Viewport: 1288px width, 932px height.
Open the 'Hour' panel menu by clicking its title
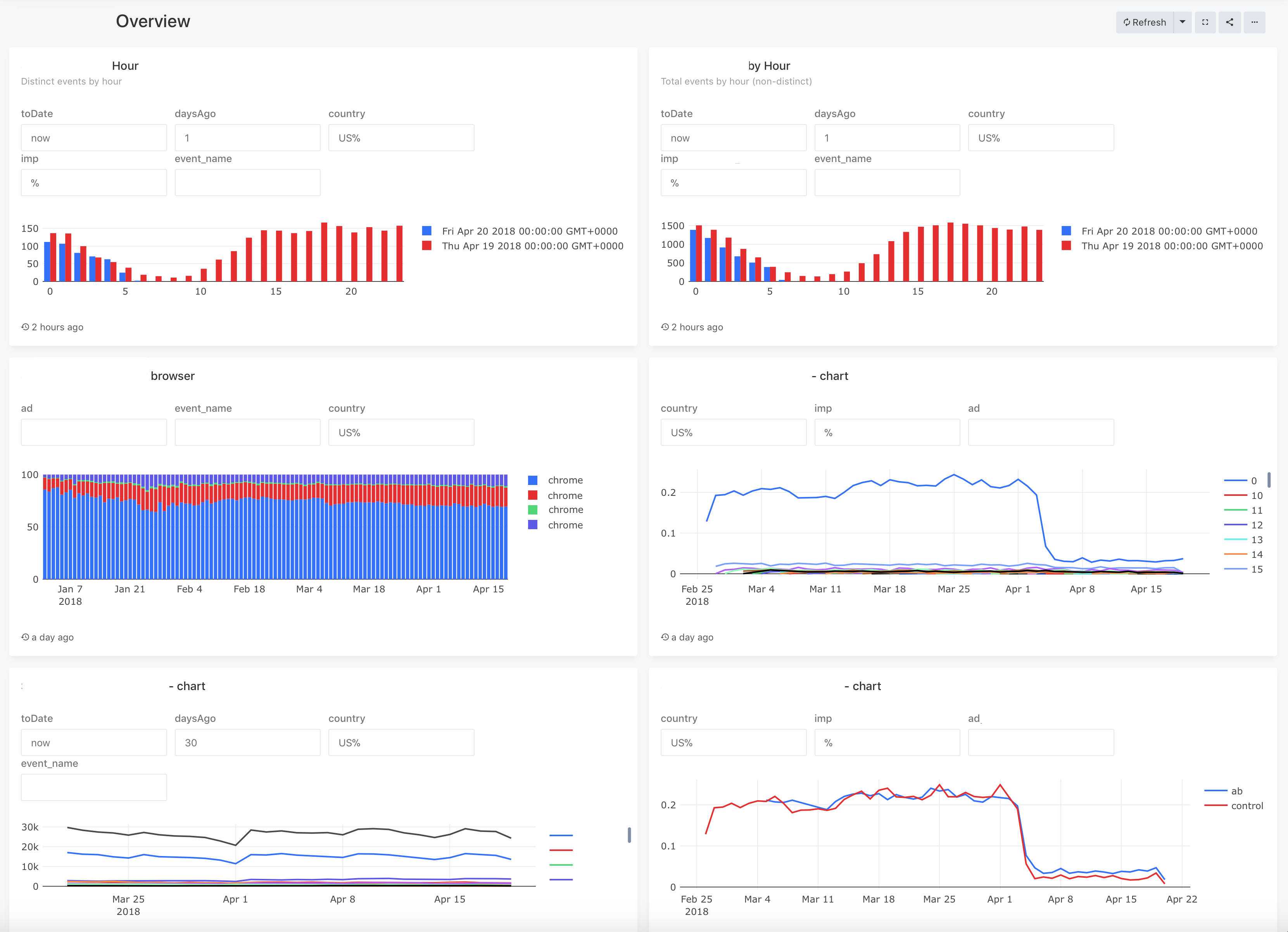[x=125, y=65]
